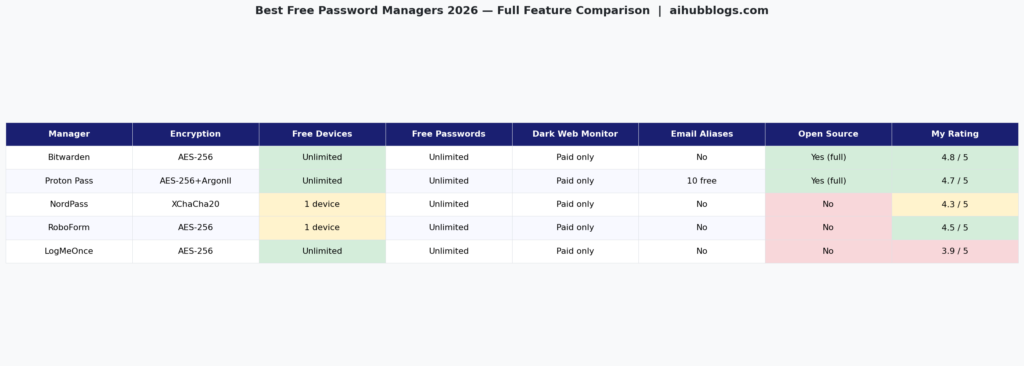Click the Free Devices column header
Viewport: 1024px width, 366px height.
pyautogui.click(x=323, y=134)
